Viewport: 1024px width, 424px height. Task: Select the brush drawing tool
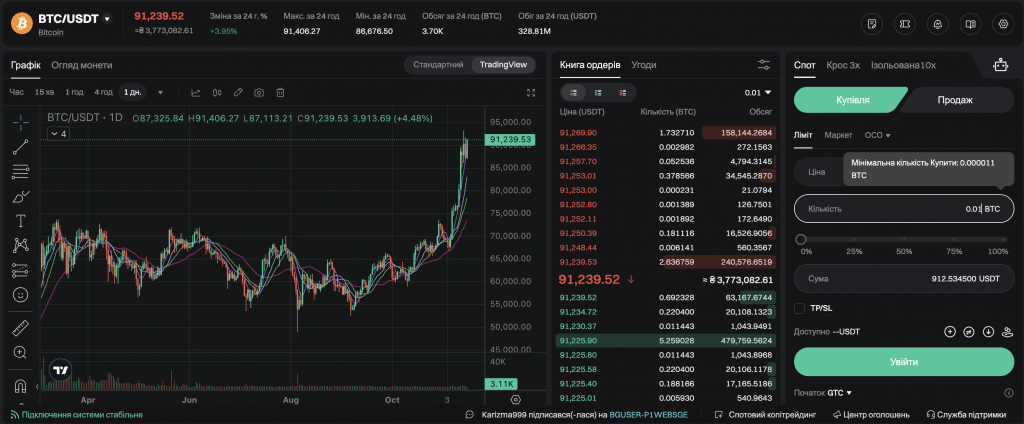click(20, 196)
